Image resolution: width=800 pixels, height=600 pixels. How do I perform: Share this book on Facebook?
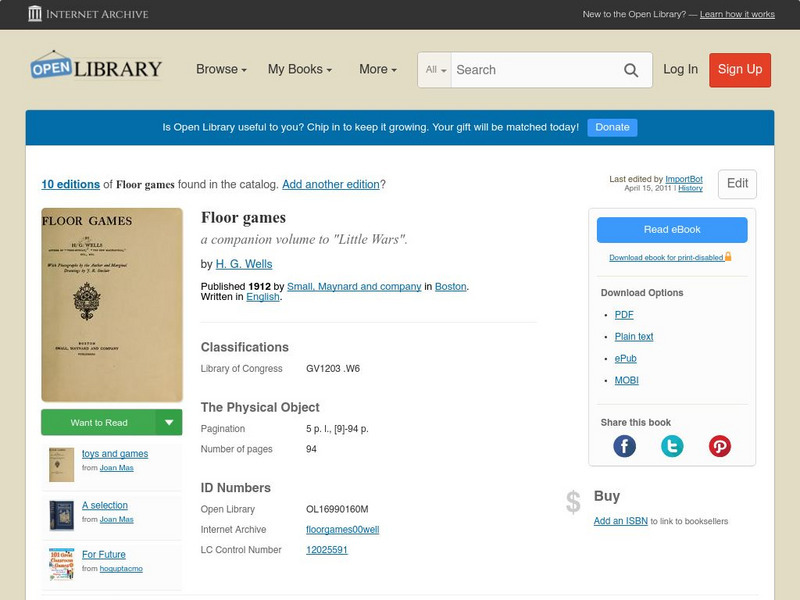(624, 446)
